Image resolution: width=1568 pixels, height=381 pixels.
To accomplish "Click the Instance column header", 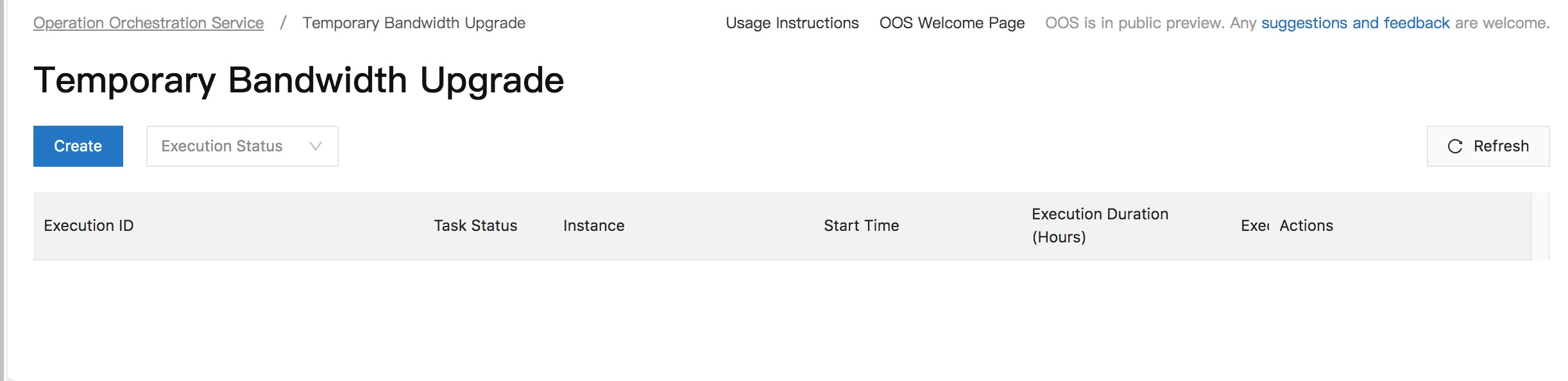I will (x=593, y=226).
